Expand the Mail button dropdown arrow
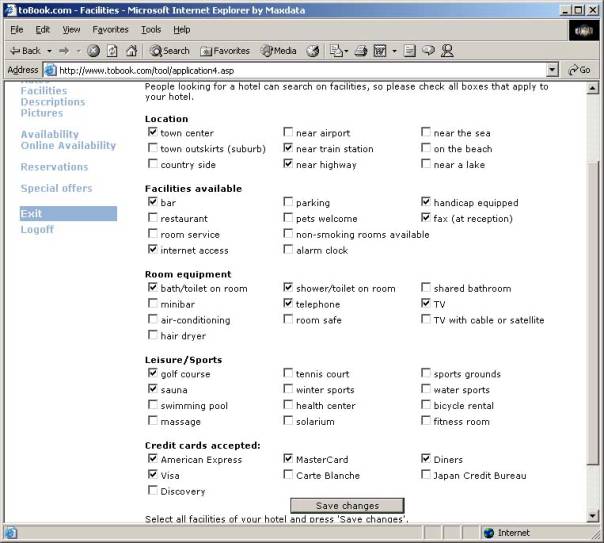The image size is (604, 543). pos(345,50)
